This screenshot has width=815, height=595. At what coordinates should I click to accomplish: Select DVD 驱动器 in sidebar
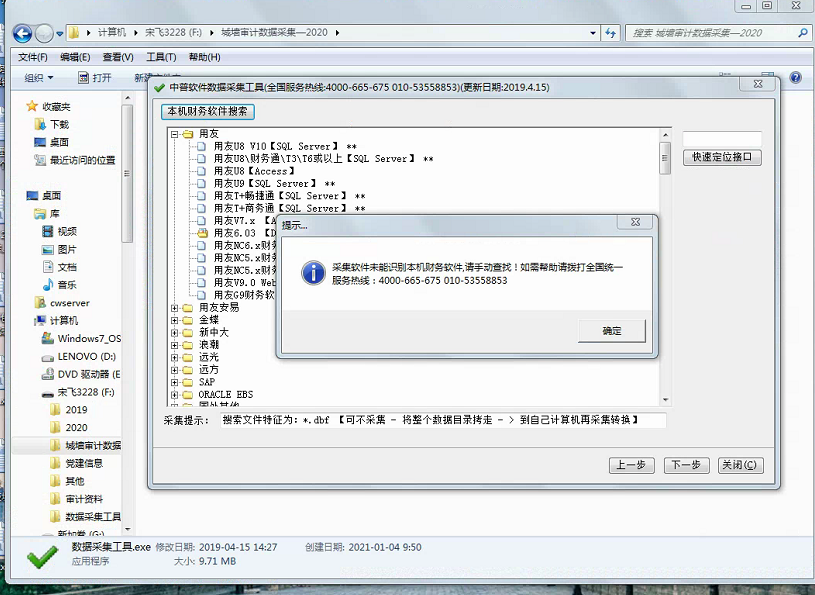click(81, 374)
